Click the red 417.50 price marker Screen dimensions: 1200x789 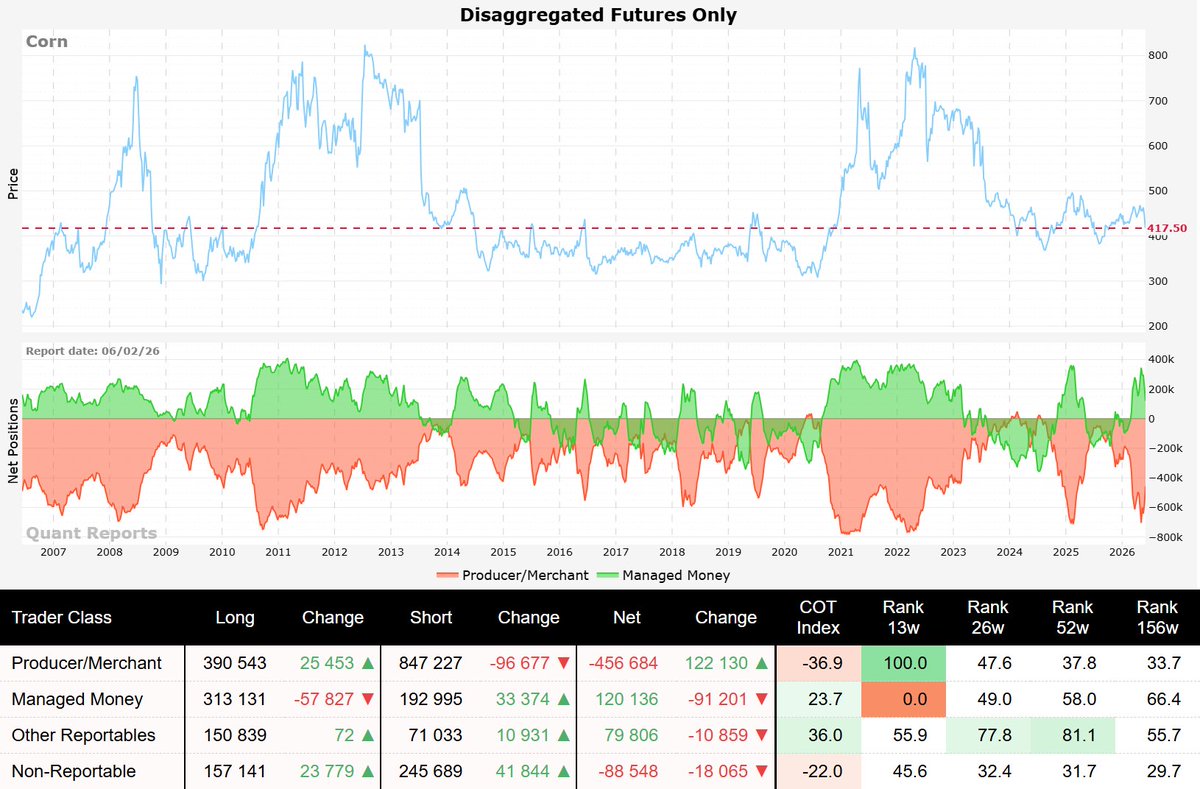(1167, 229)
